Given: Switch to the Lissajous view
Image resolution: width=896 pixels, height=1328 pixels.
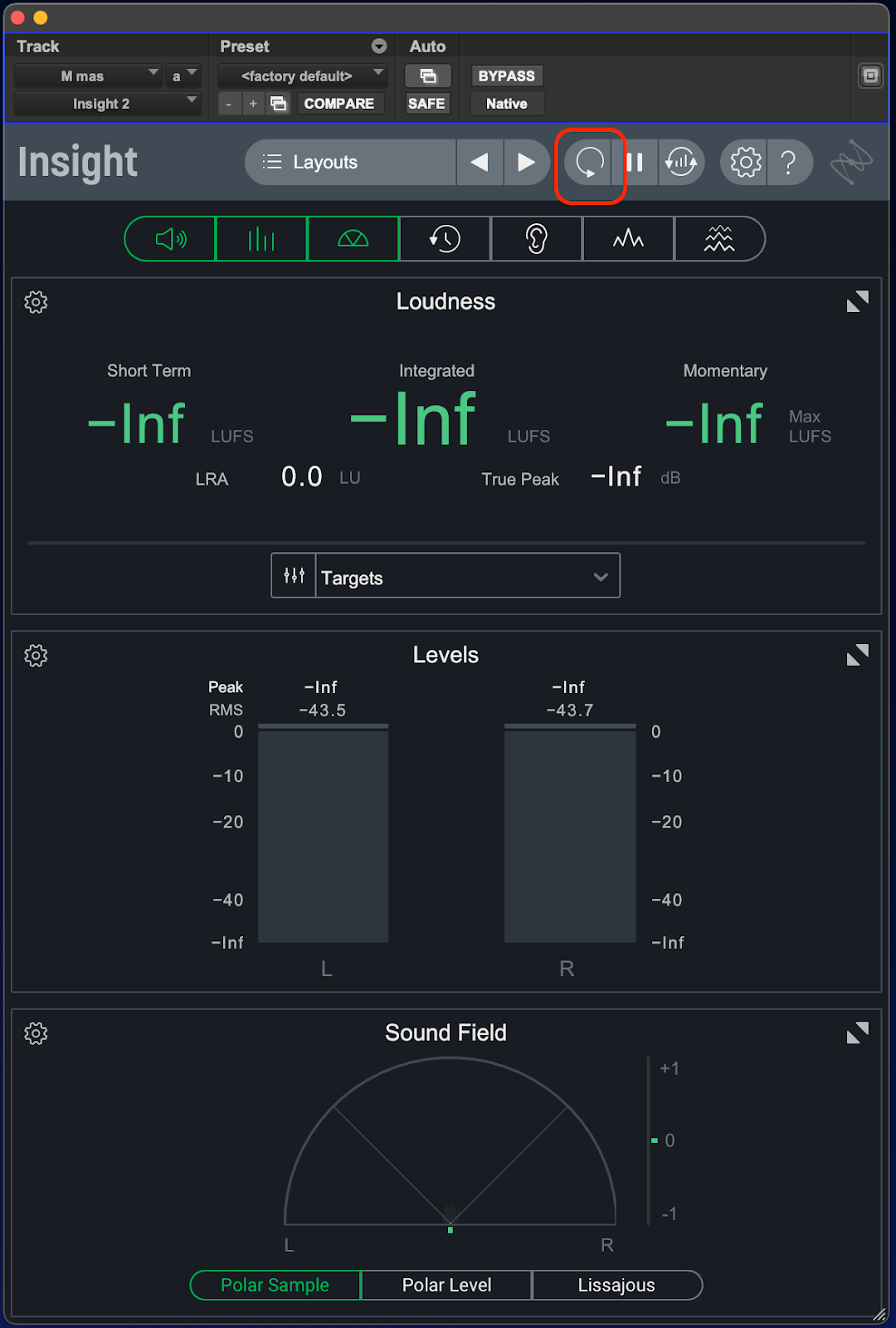Looking at the screenshot, I should click(616, 1285).
